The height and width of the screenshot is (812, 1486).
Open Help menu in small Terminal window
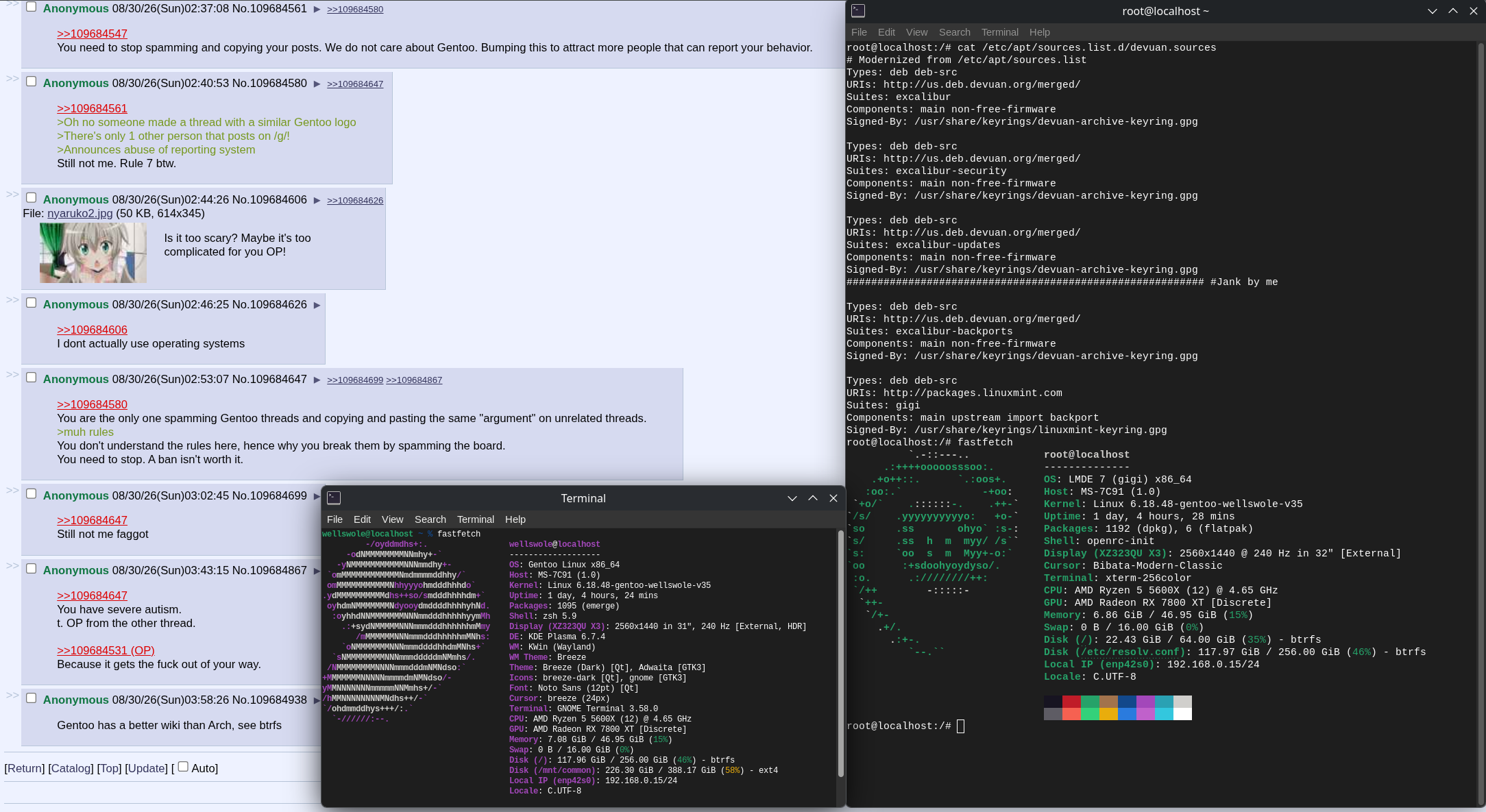coord(515,519)
